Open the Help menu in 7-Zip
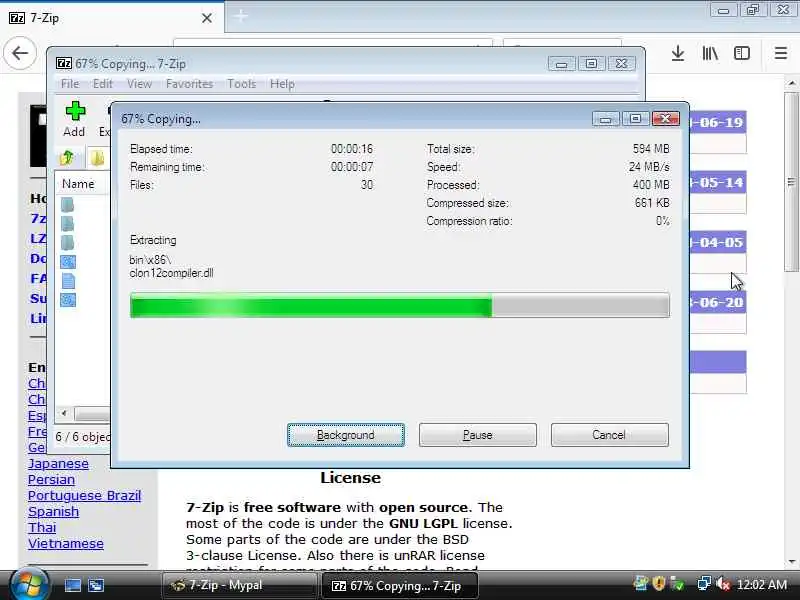The height and width of the screenshot is (600, 800). [x=282, y=84]
